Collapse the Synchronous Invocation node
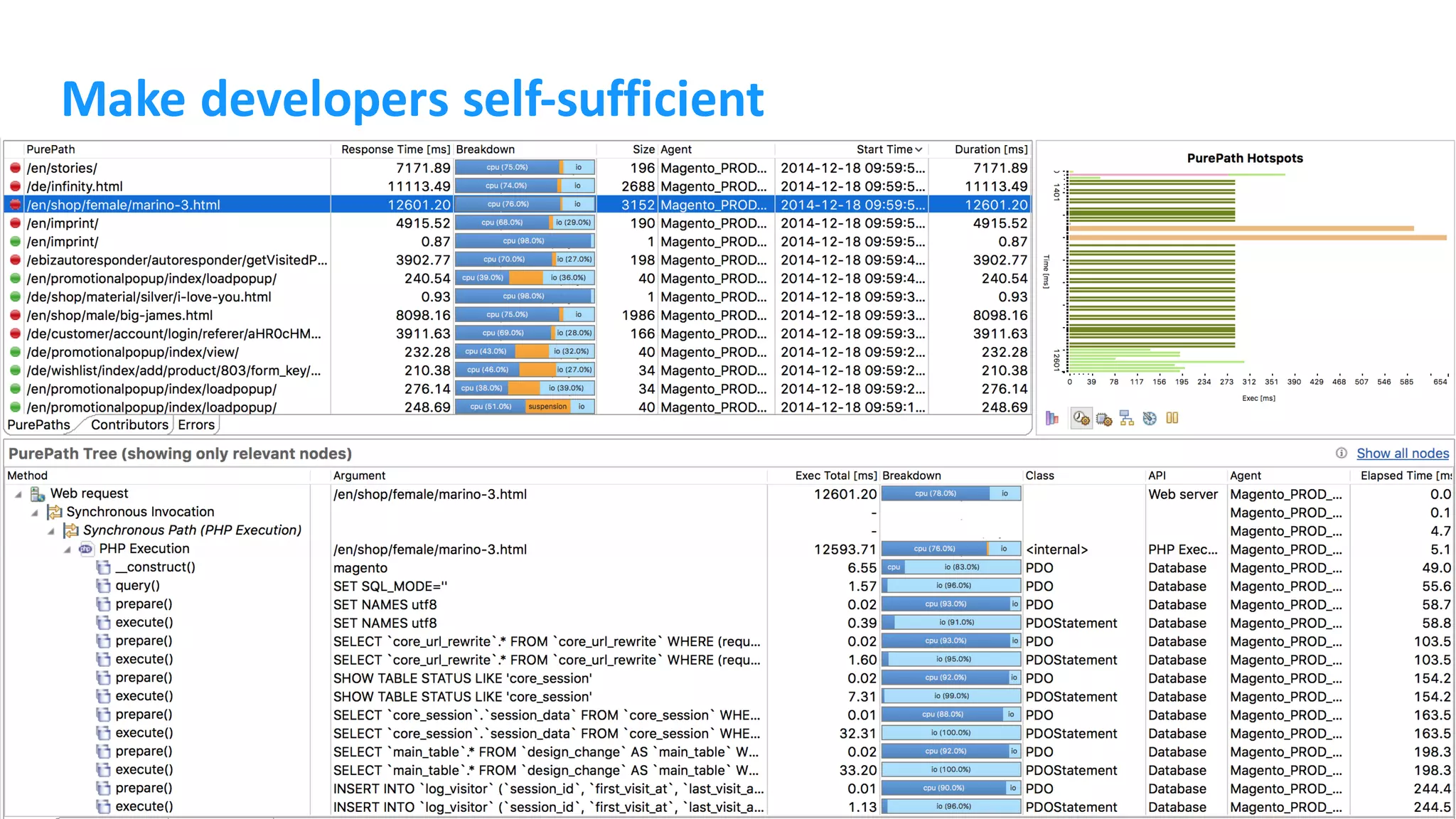The width and height of the screenshot is (1456, 819). 35,513
